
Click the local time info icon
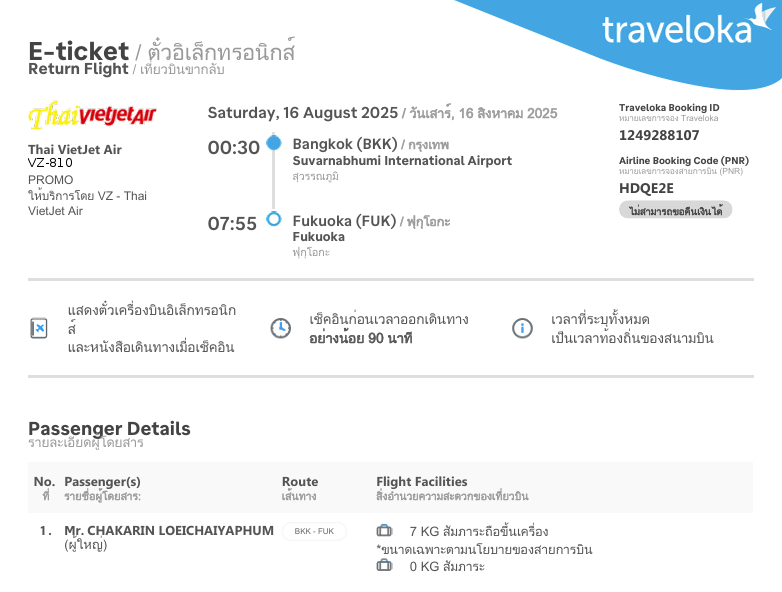pos(522,328)
